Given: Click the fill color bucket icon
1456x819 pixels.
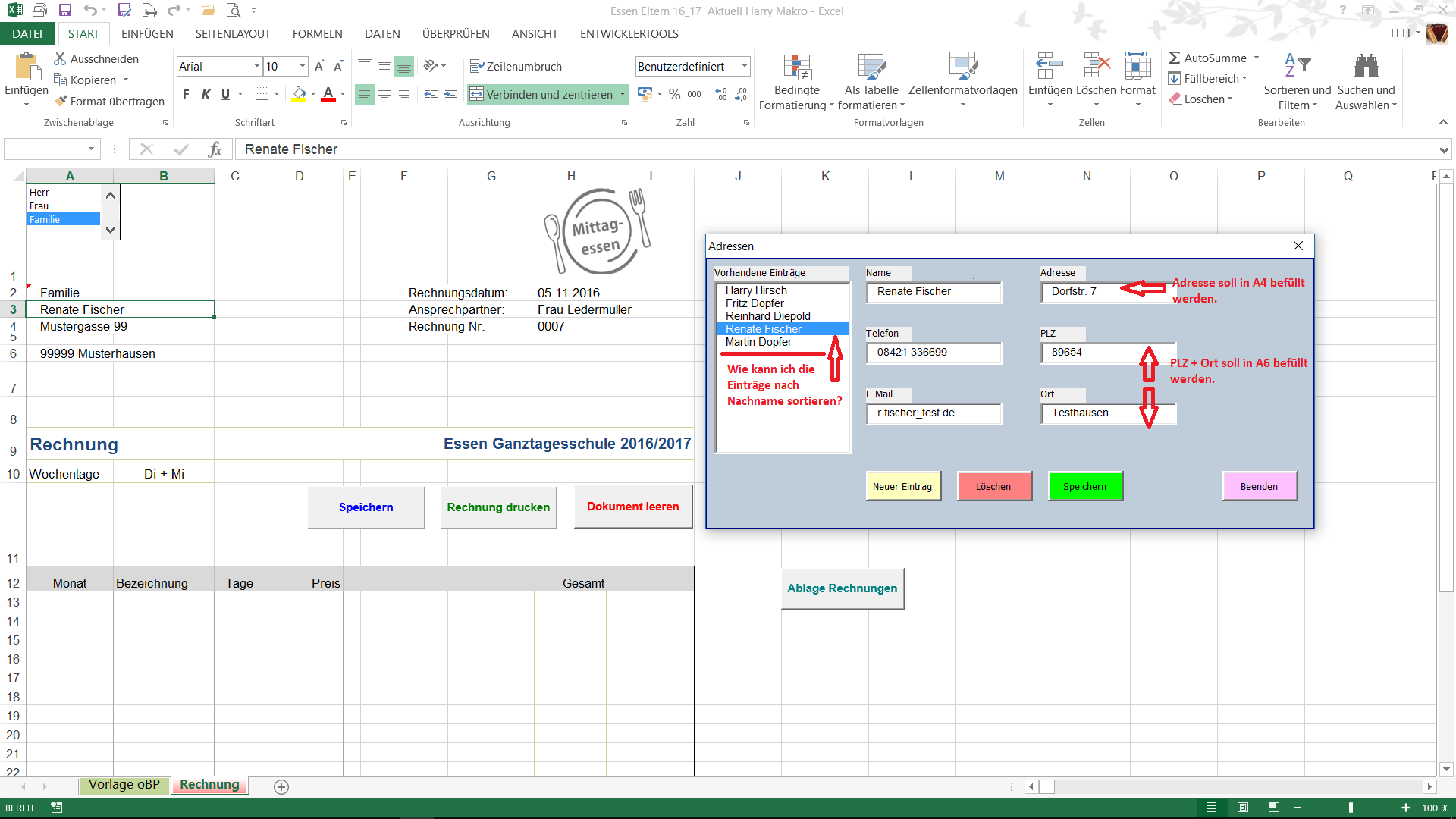Looking at the screenshot, I should 299,94.
